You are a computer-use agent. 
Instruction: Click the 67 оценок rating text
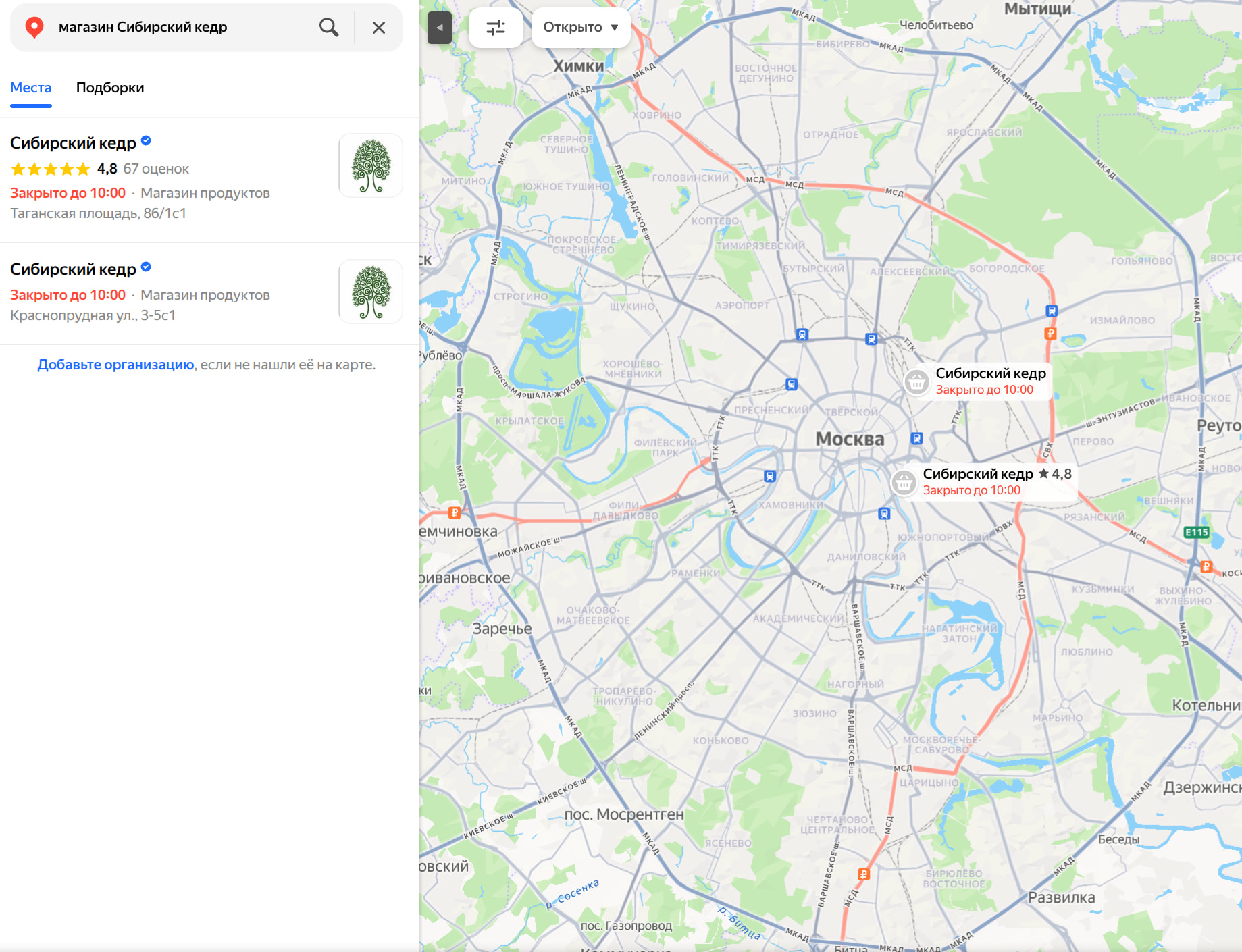(156, 169)
